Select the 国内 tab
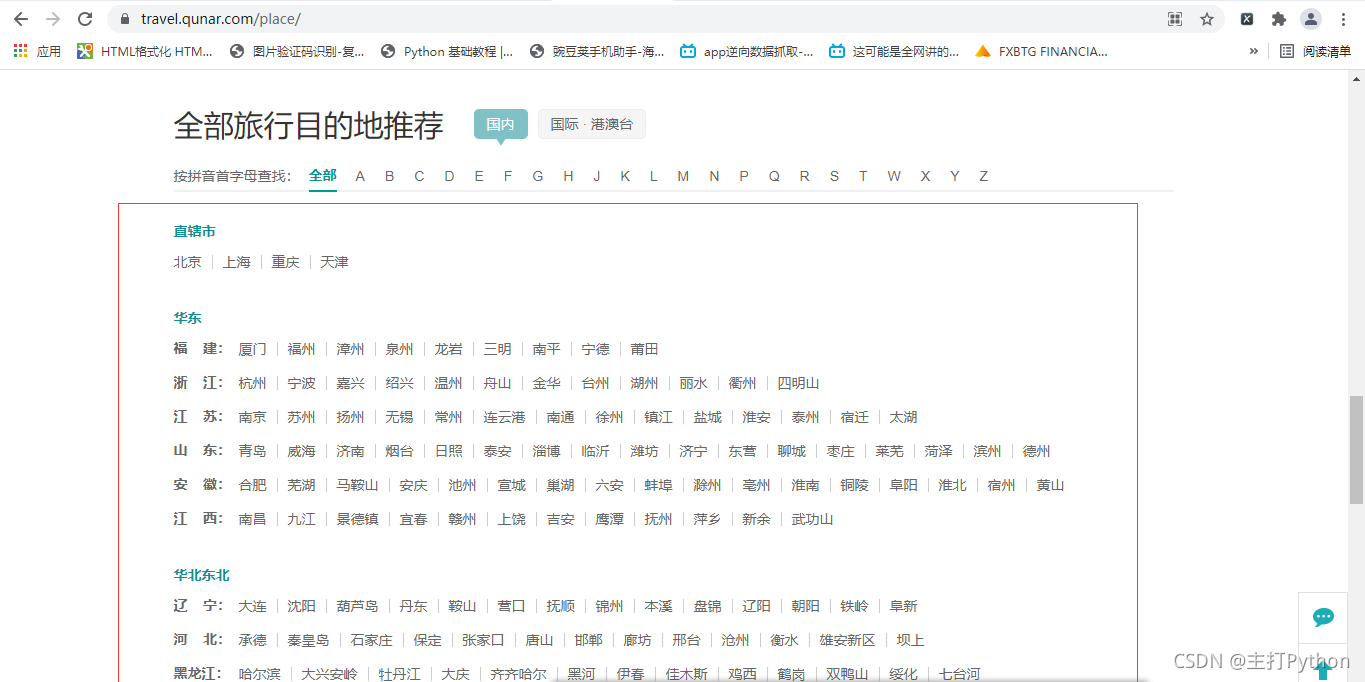This screenshot has width=1365, height=682. [x=500, y=124]
